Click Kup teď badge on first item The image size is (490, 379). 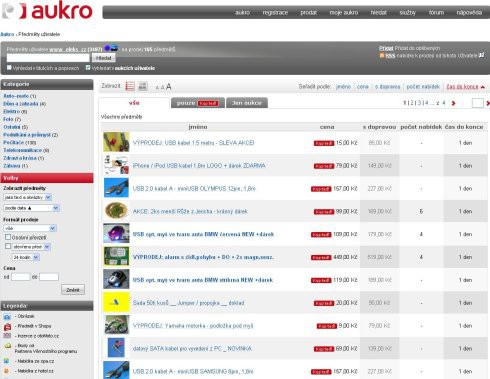324,143
